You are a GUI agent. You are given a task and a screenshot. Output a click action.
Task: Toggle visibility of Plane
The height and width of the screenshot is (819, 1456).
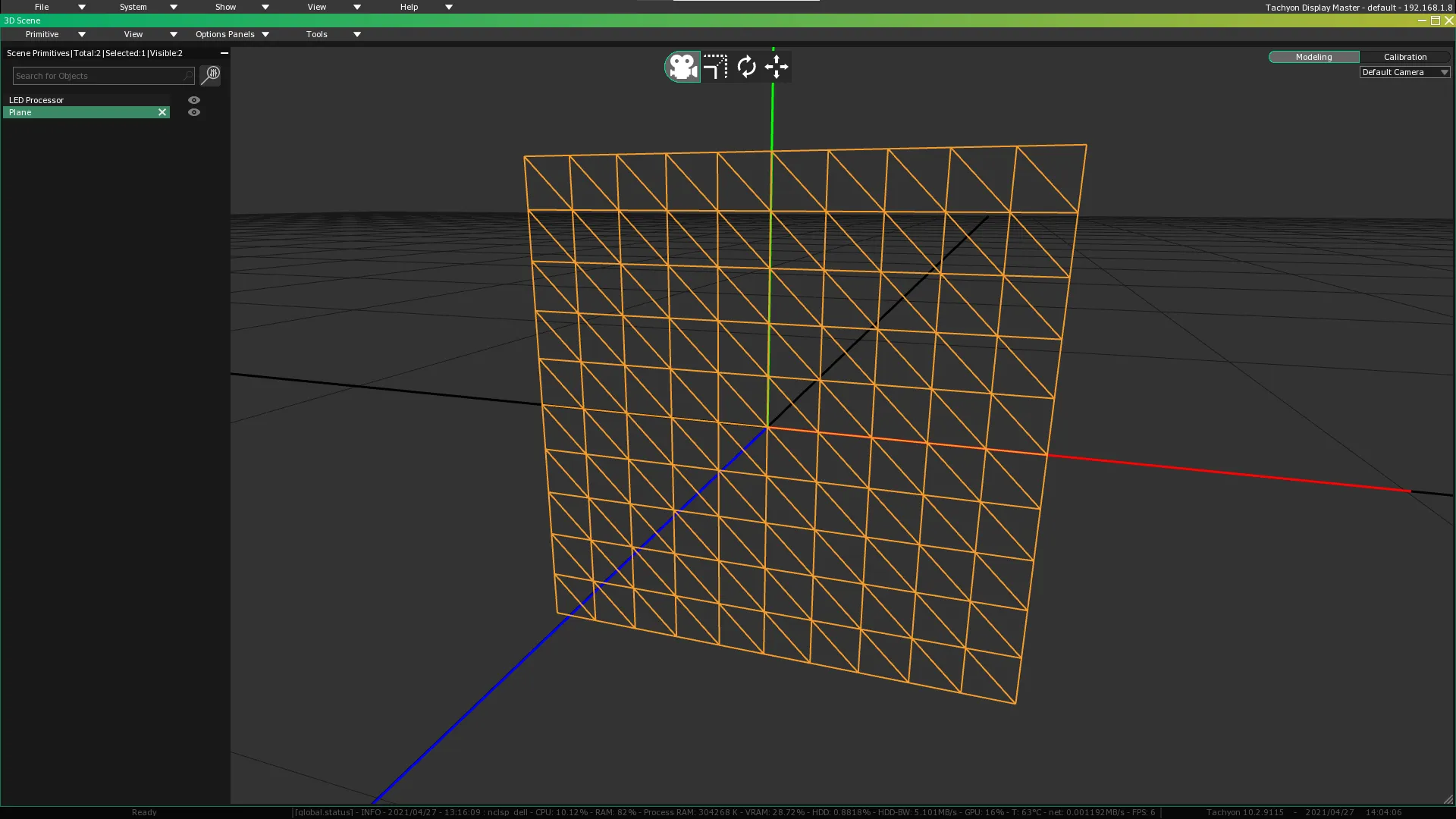[194, 112]
